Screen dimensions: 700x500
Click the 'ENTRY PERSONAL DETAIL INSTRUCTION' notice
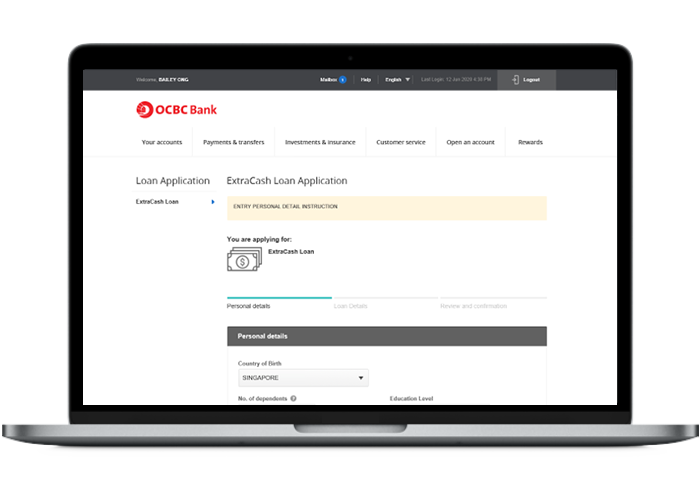[x=387, y=208]
